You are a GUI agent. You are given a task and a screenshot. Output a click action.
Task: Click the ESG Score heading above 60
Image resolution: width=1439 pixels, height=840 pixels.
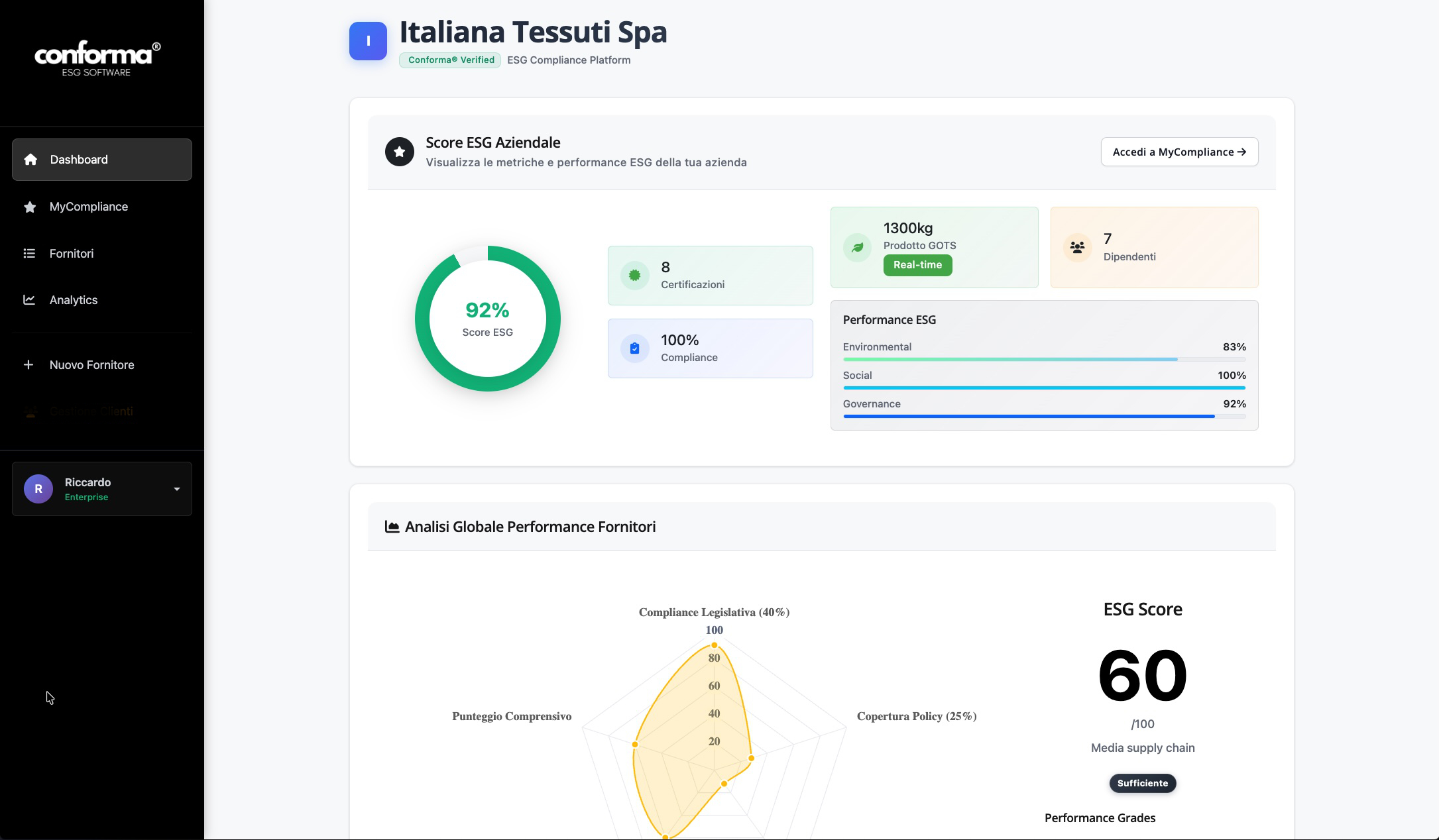coord(1143,609)
